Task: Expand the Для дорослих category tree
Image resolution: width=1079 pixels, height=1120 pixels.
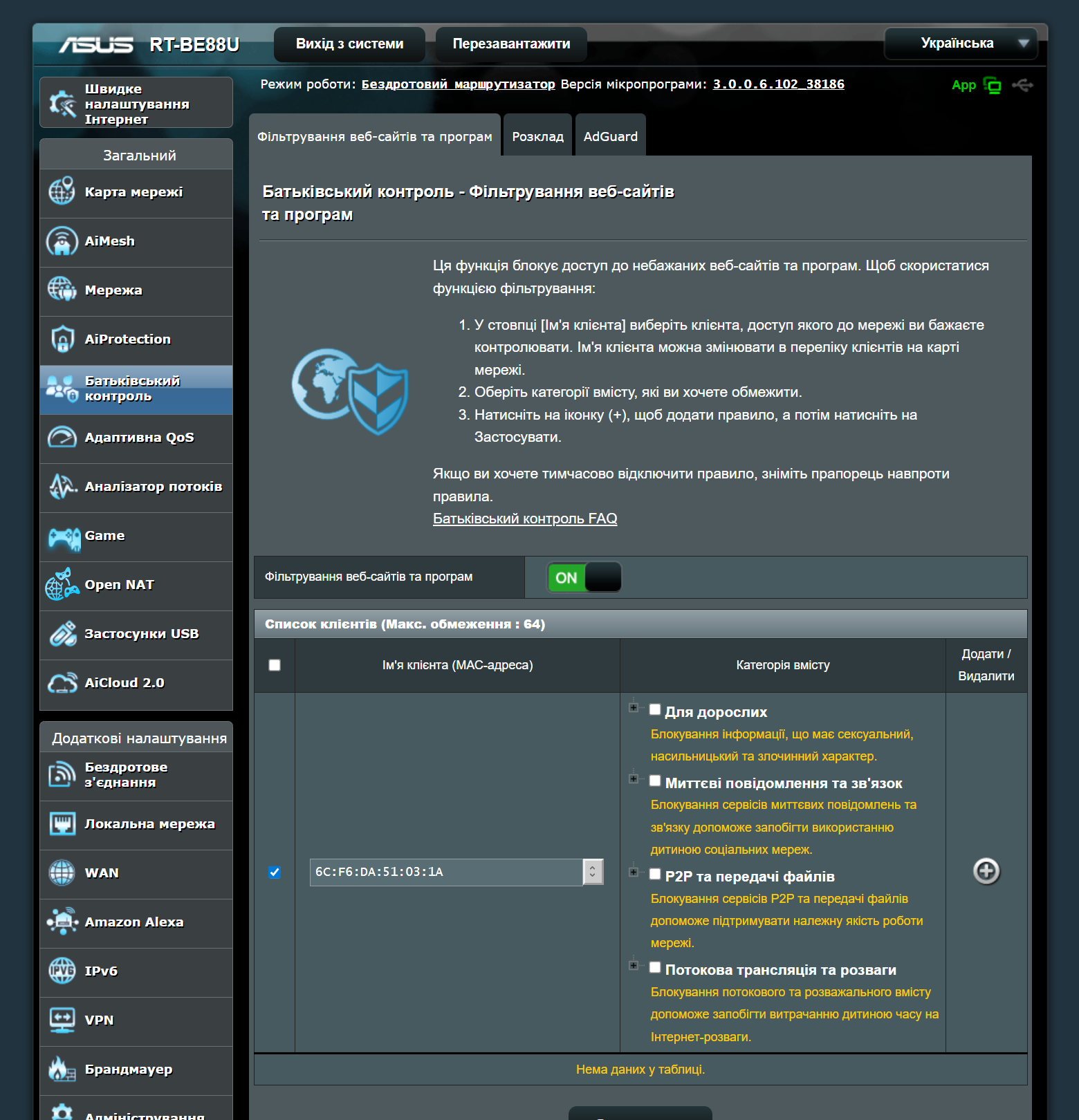Action: tap(633, 707)
